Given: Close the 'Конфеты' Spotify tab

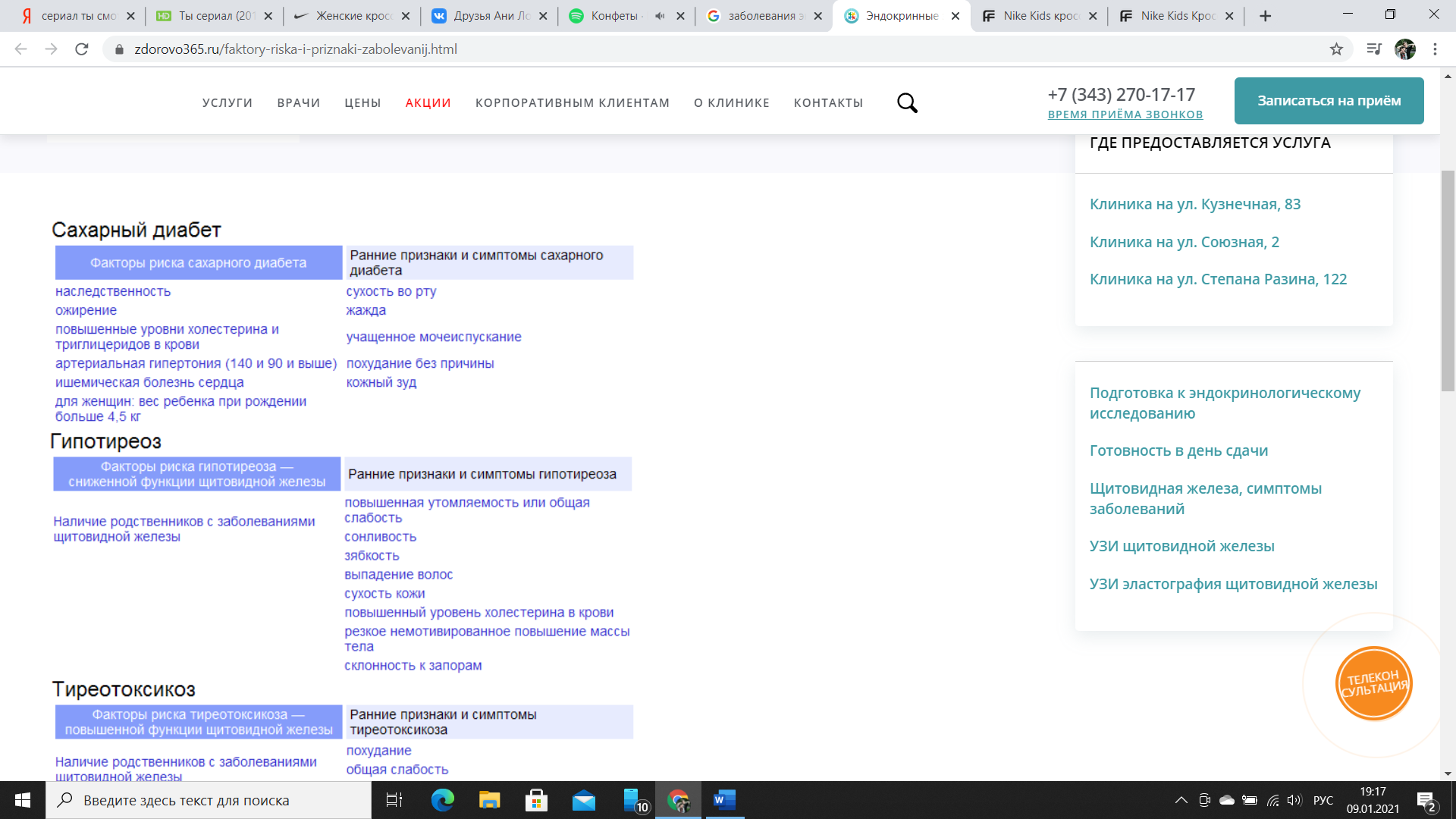Looking at the screenshot, I should (x=680, y=16).
